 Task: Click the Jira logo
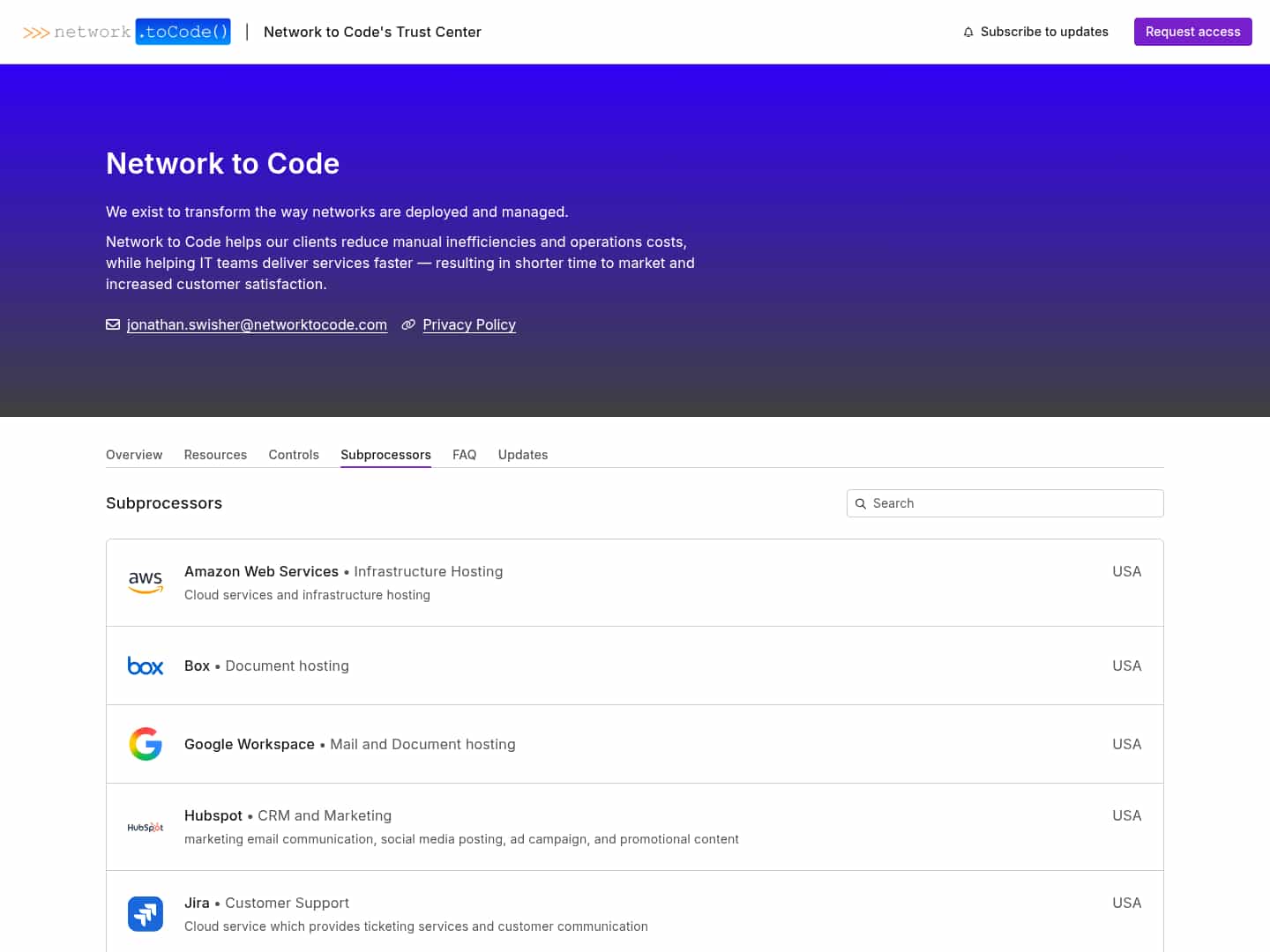tap(146, 914)
